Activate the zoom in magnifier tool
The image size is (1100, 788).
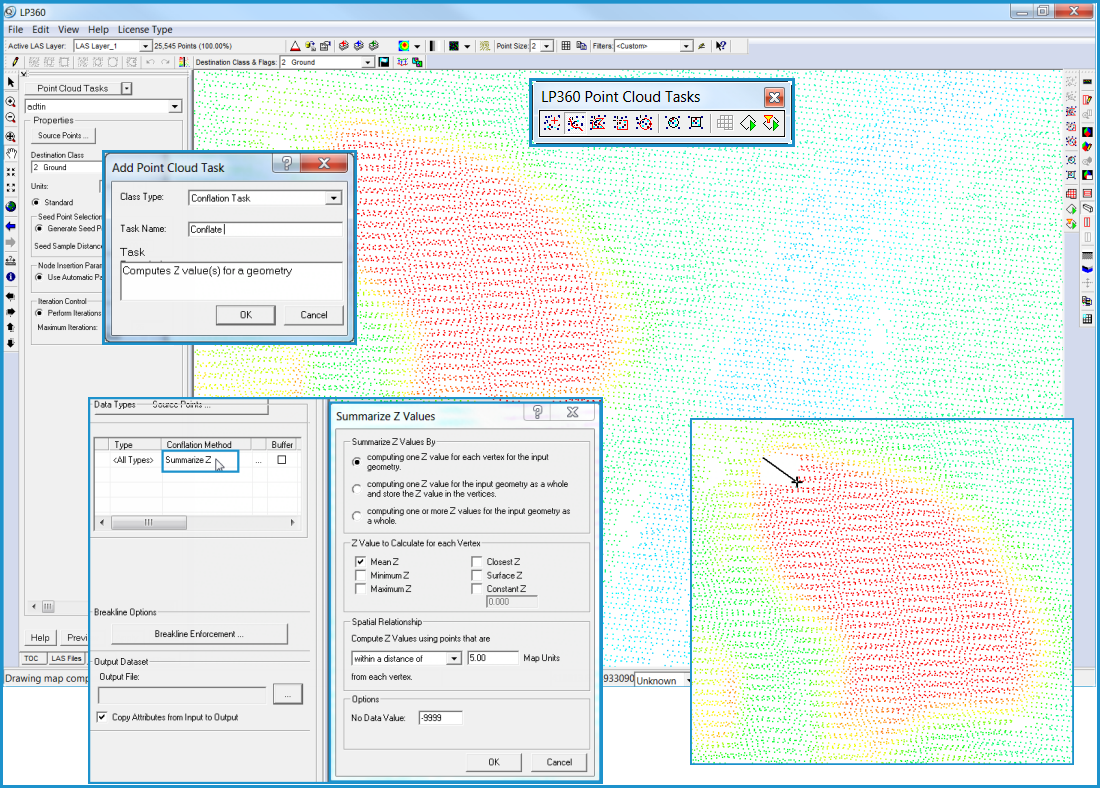(11, 102)
